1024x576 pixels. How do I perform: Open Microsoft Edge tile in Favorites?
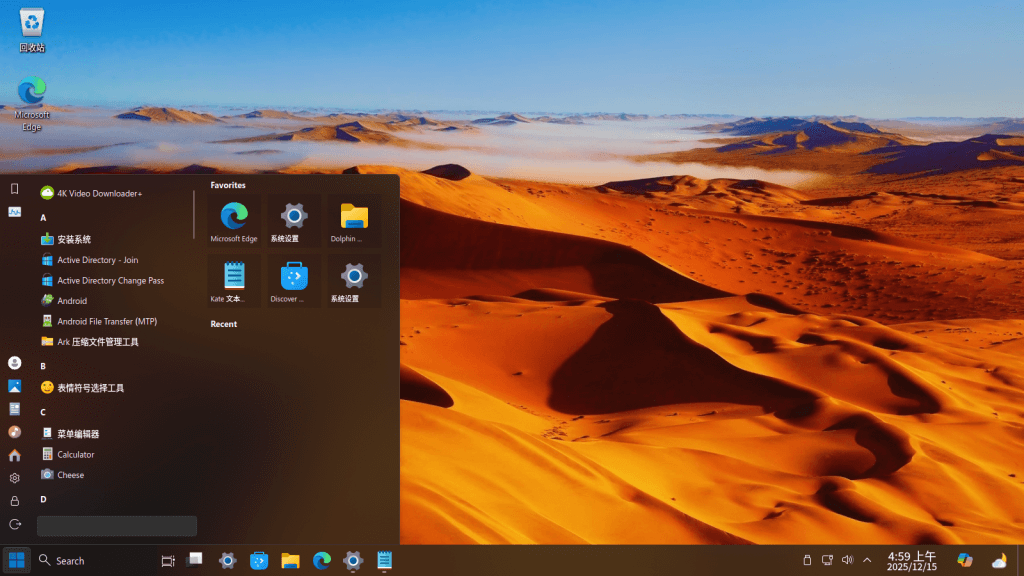234,221
